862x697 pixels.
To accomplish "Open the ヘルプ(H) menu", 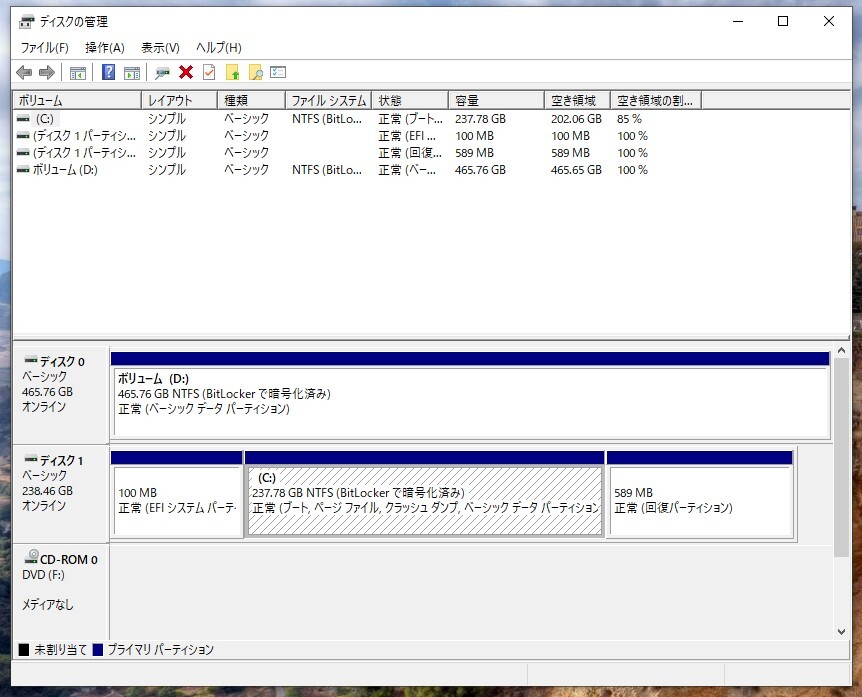I will (218, 47).
